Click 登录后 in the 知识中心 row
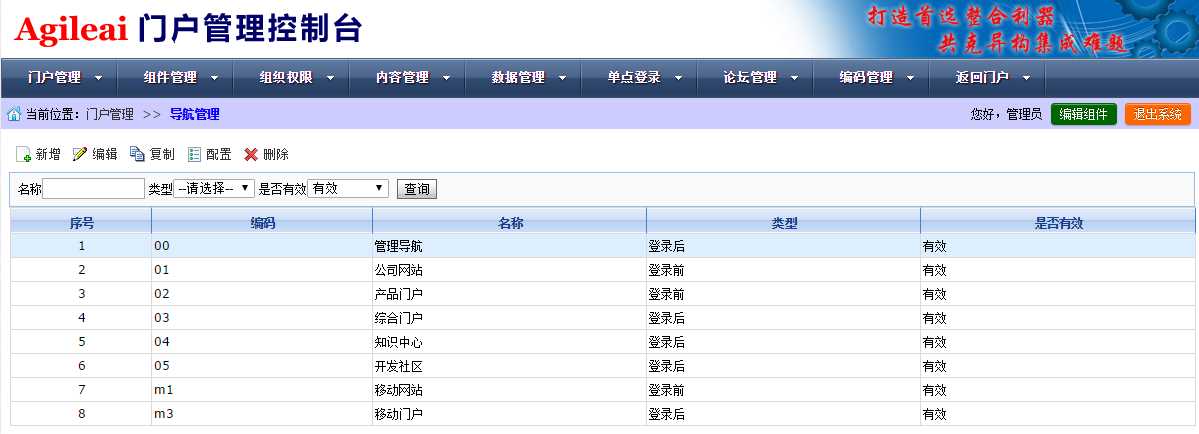This screenshot has height=434, width=1199. [666, 342]
